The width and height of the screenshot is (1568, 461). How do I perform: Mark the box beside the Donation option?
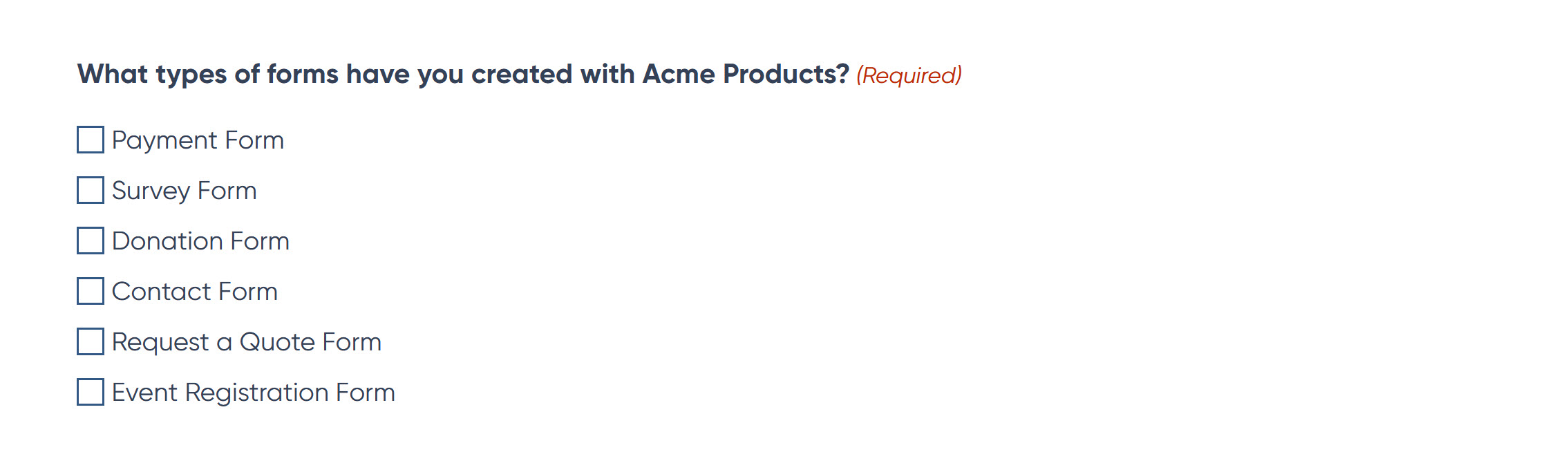pos(91,241)
